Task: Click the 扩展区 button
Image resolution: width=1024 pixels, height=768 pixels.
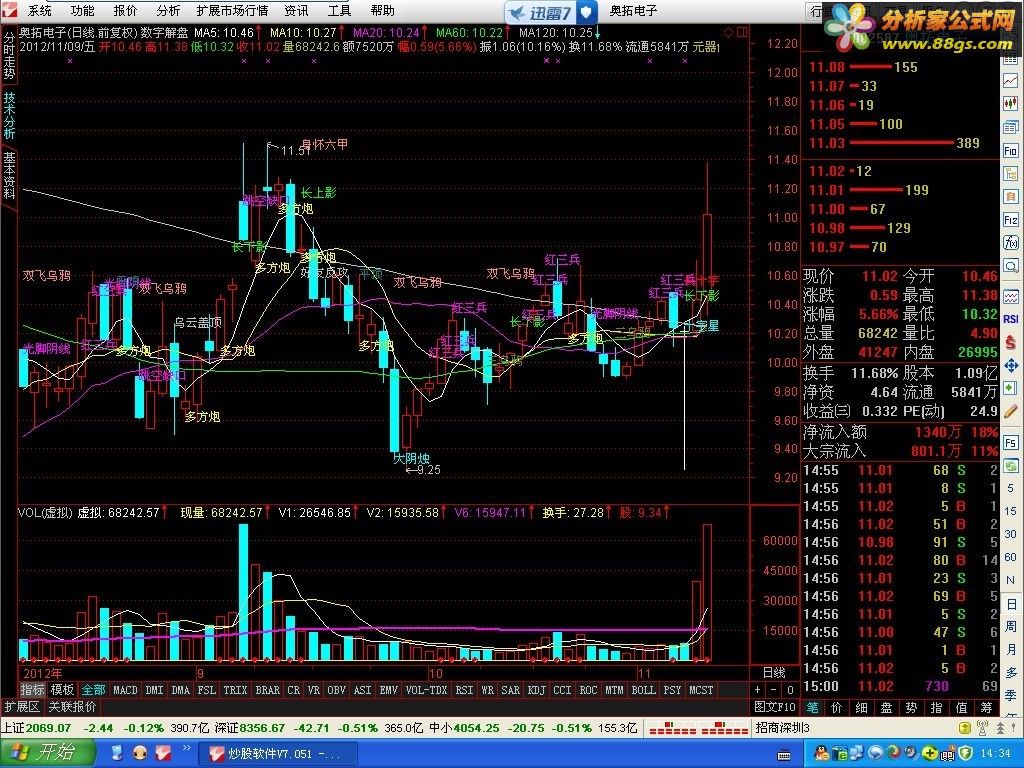Action: 22,707
